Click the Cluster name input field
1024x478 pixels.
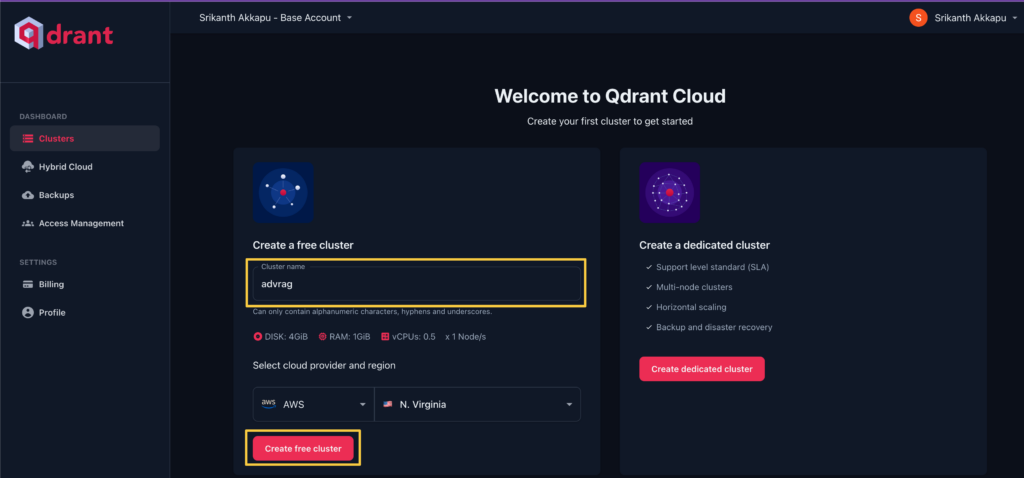tap(417, 283)
